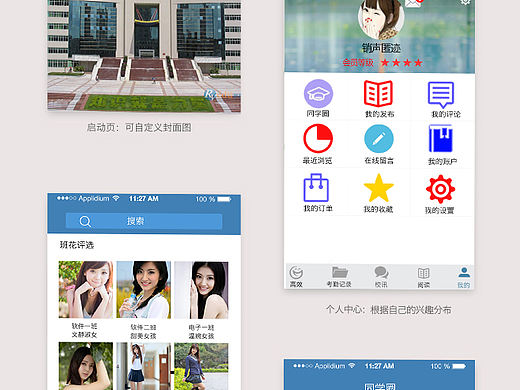Click 甜美女孩 caption text
The width and height of the screenshot is (520, 390).
pos(143,335)
